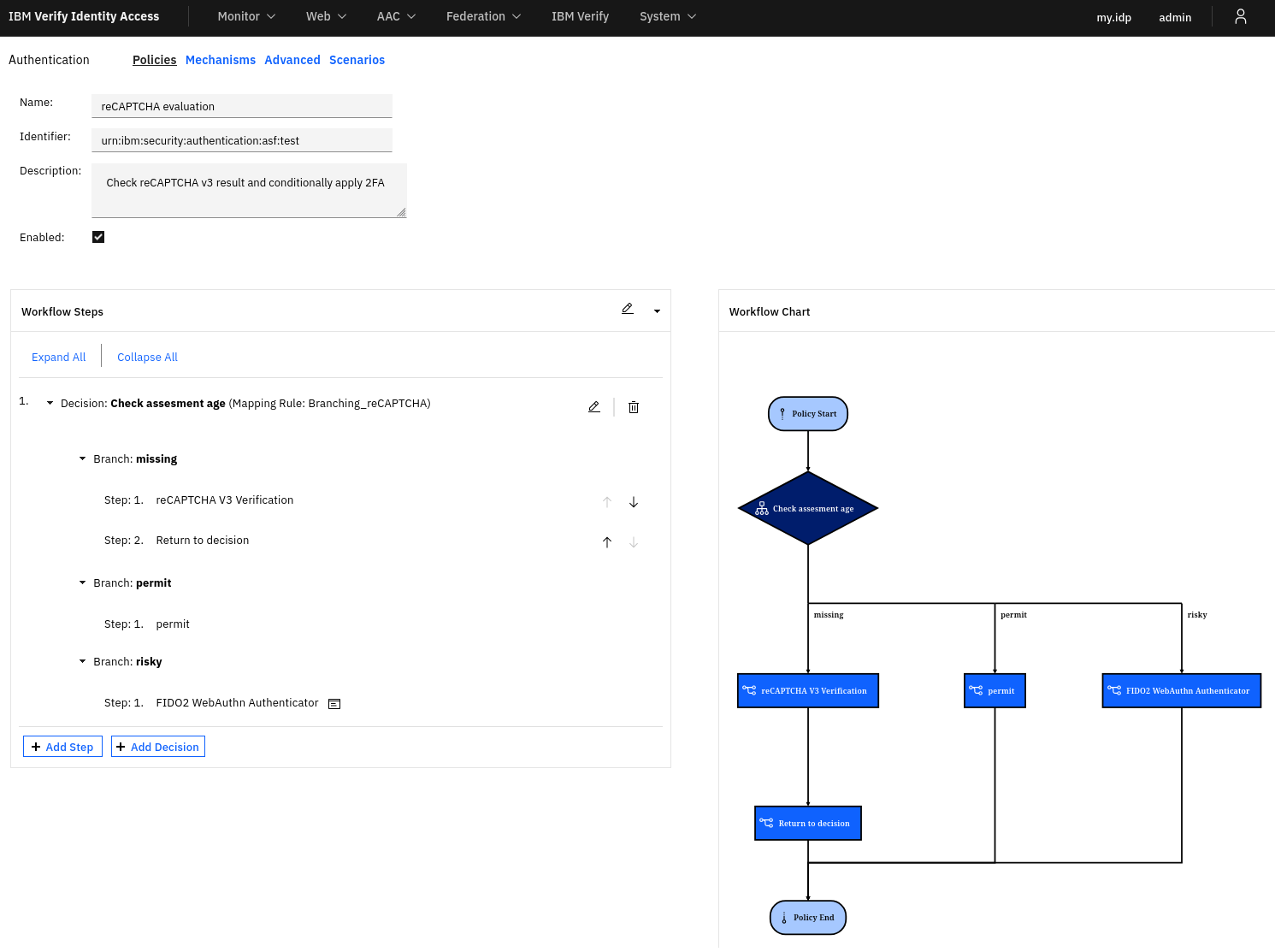The width and height of the screenshot is (1275, 952).
Task: Click the Identifier input field
Action: click(242, 140)
